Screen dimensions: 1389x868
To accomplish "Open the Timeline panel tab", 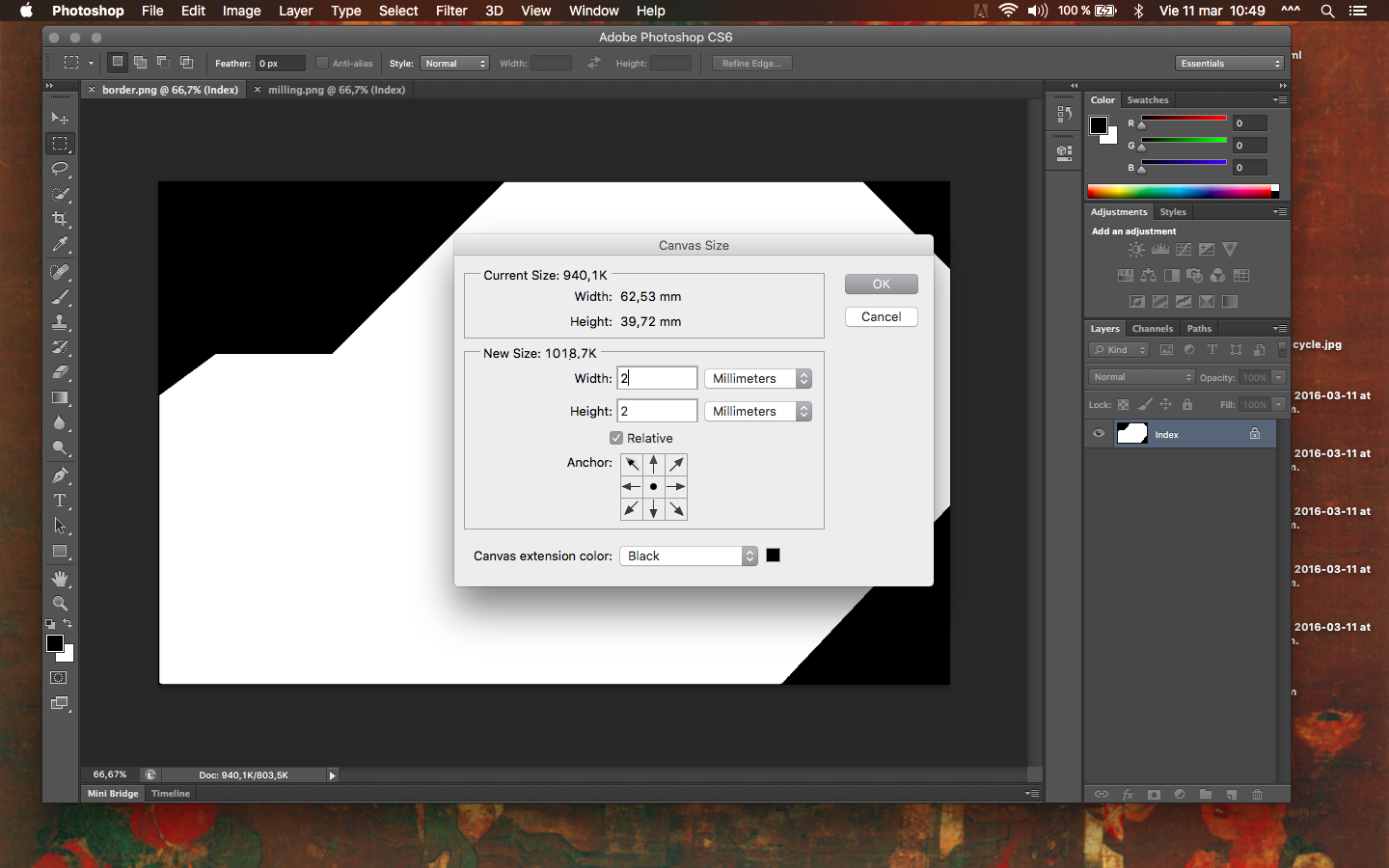I will point(171,794).
